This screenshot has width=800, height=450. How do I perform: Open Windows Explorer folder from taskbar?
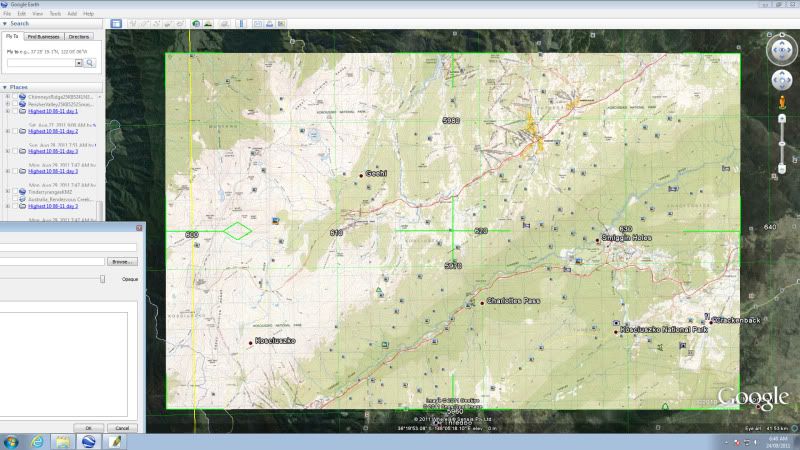63,441
